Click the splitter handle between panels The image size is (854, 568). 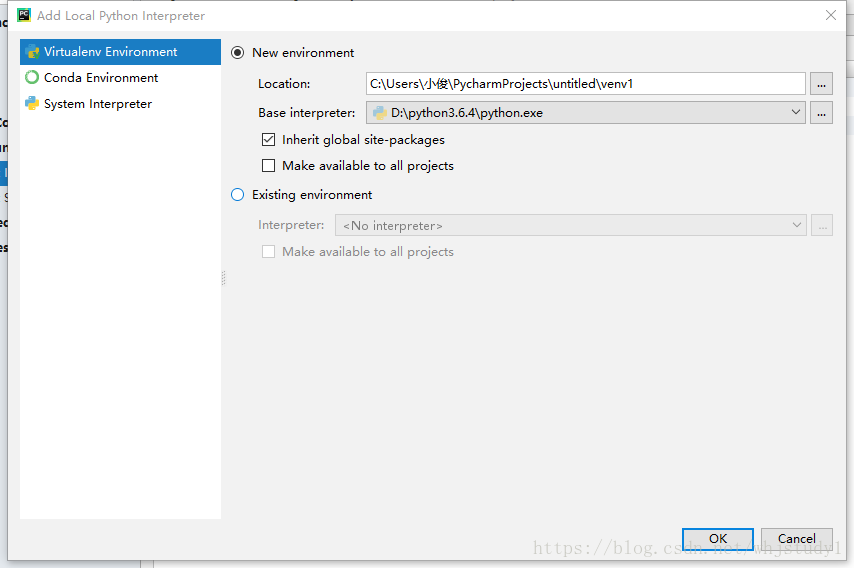(223, 278)
